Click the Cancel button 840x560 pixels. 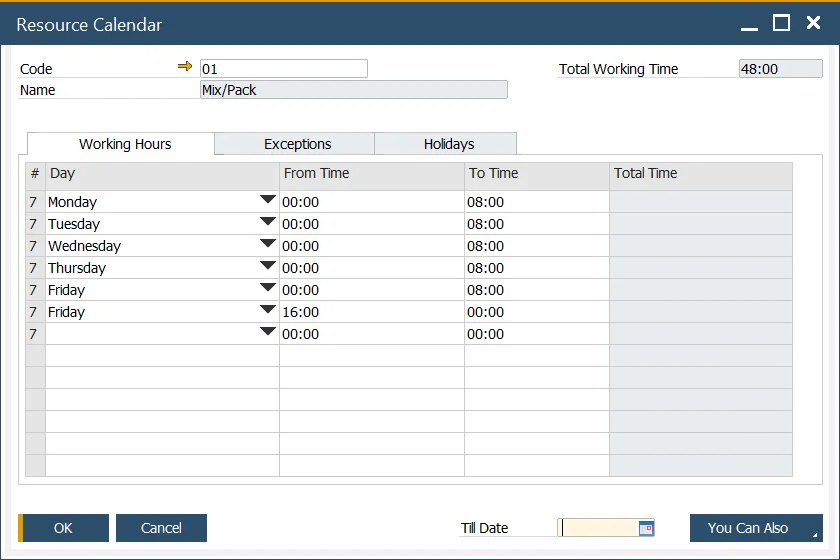pyautogui.click(x=161, y=528)
